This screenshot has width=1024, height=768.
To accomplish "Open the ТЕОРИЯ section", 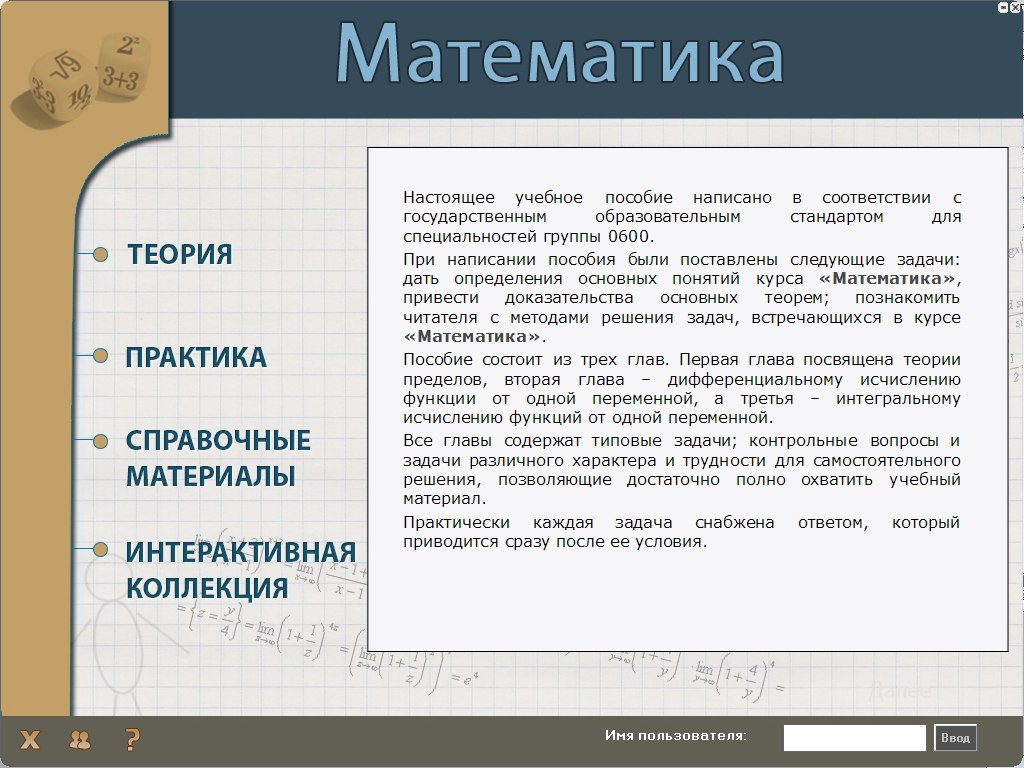I will [179, 255].
